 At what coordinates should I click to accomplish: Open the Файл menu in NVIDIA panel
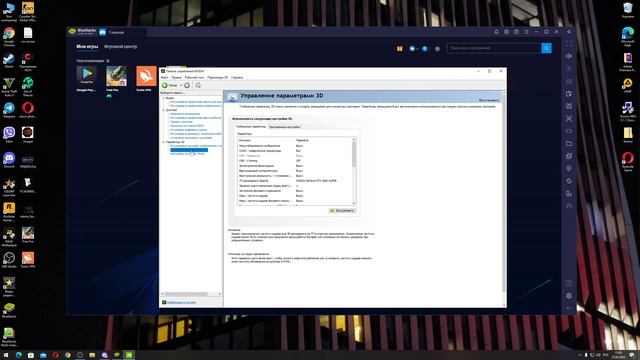point(164,77)
